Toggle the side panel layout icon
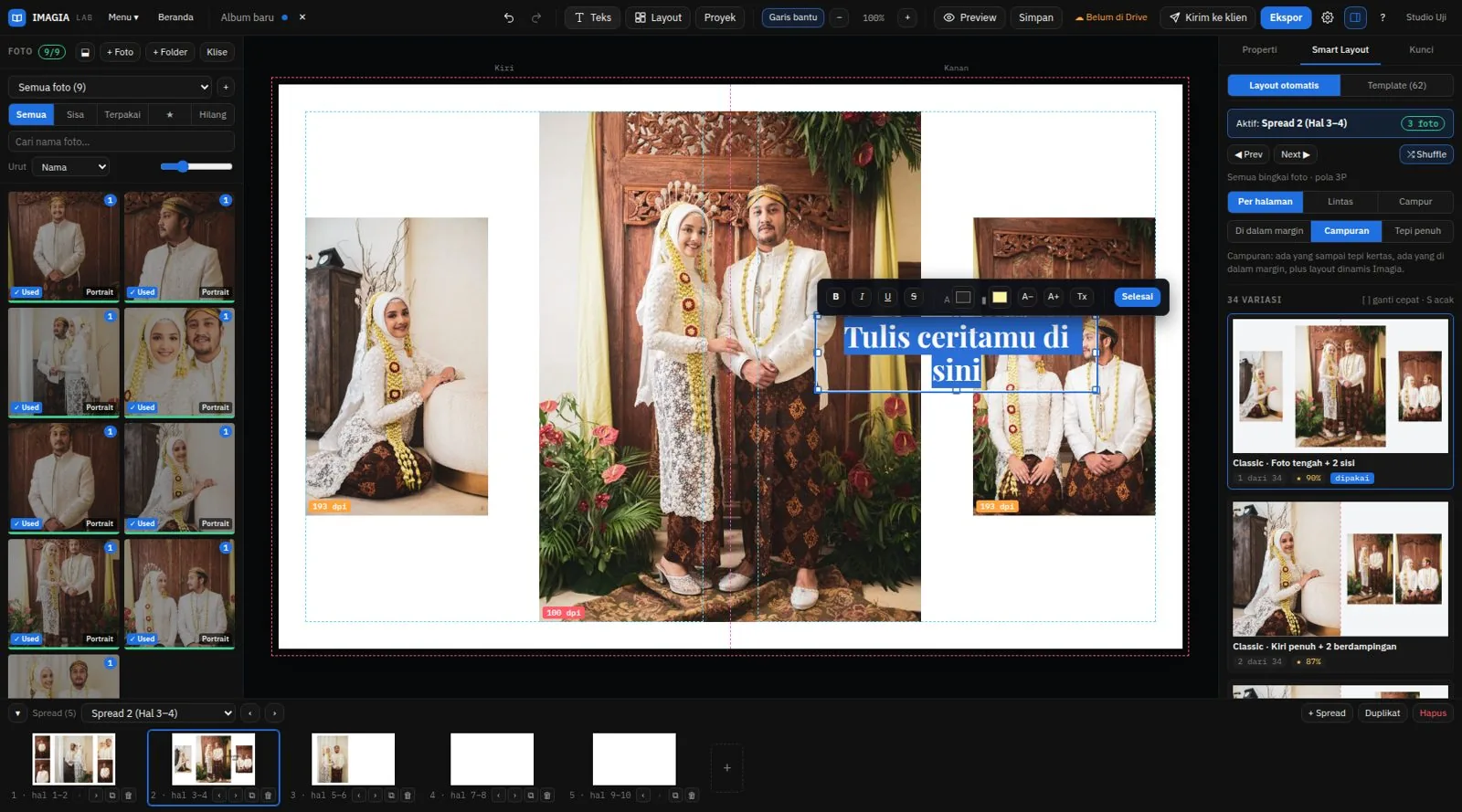This screenshot has width=1462, height=812. (x=1355, y=17)
